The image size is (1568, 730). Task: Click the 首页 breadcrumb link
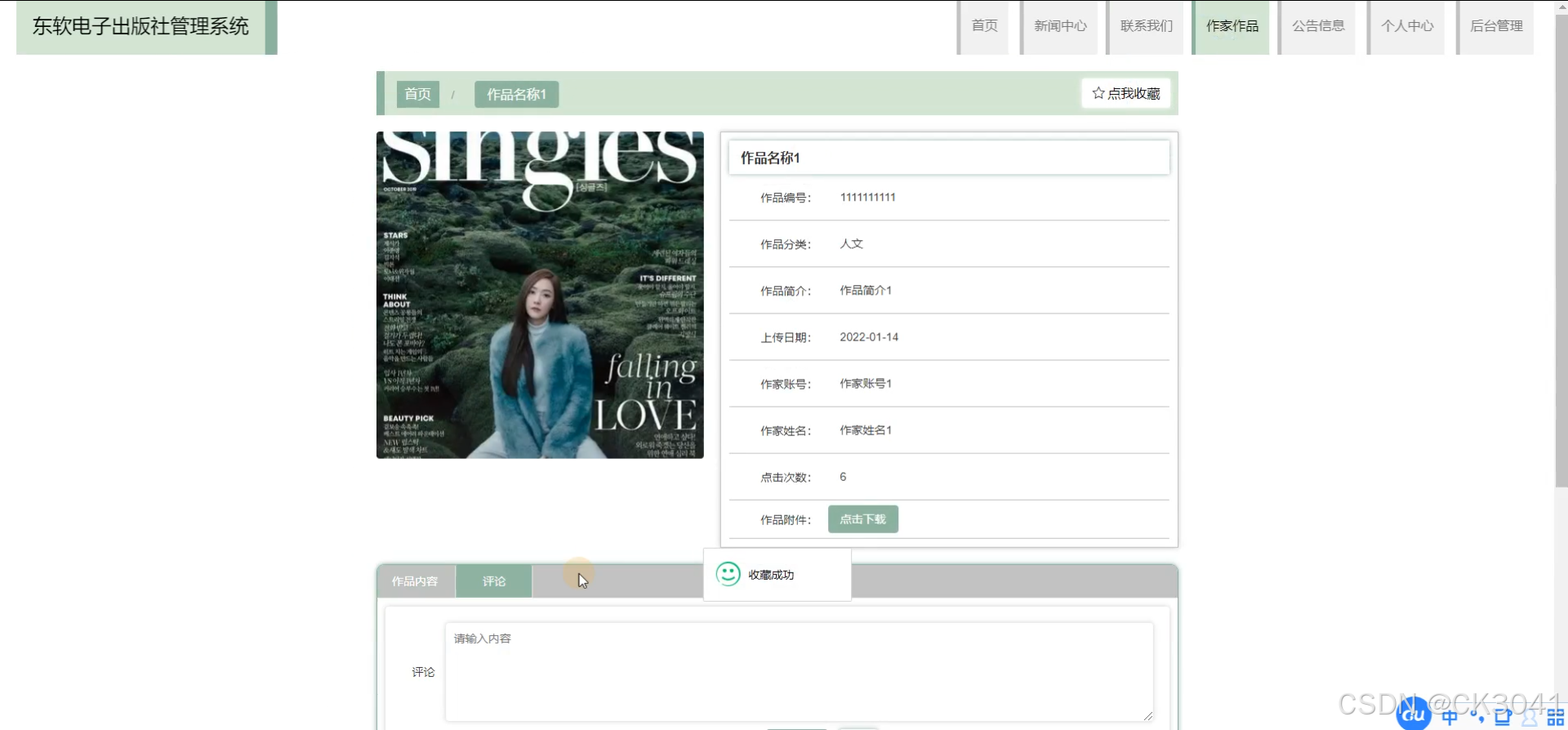pos(418,94)
